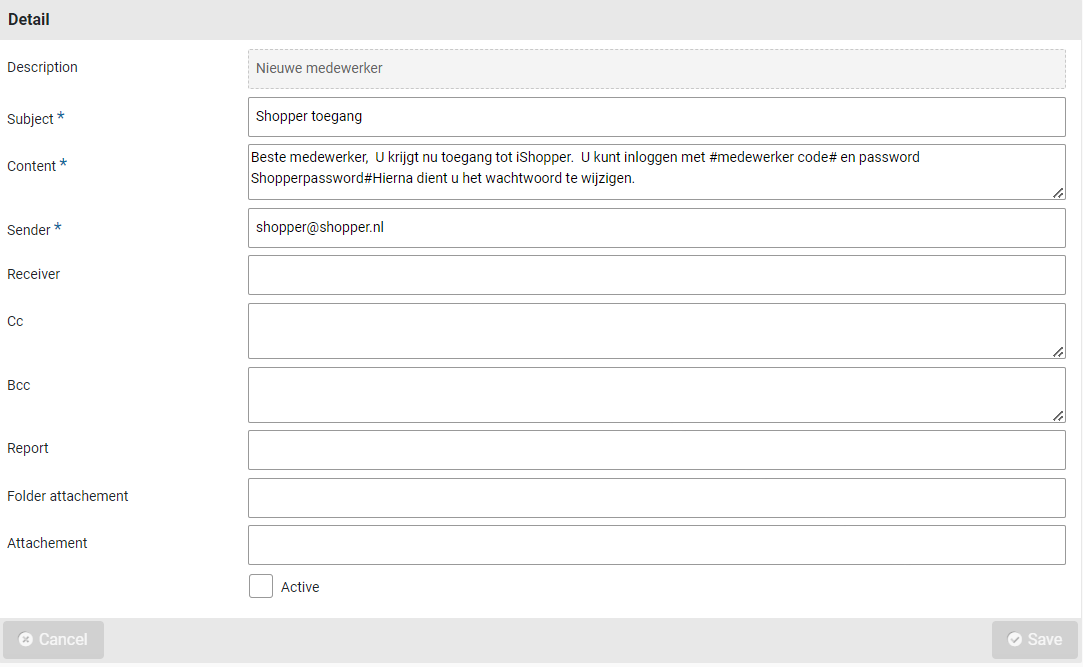Click into the Subject field
The image size is (1083, 667).
(x=656, y=117)
